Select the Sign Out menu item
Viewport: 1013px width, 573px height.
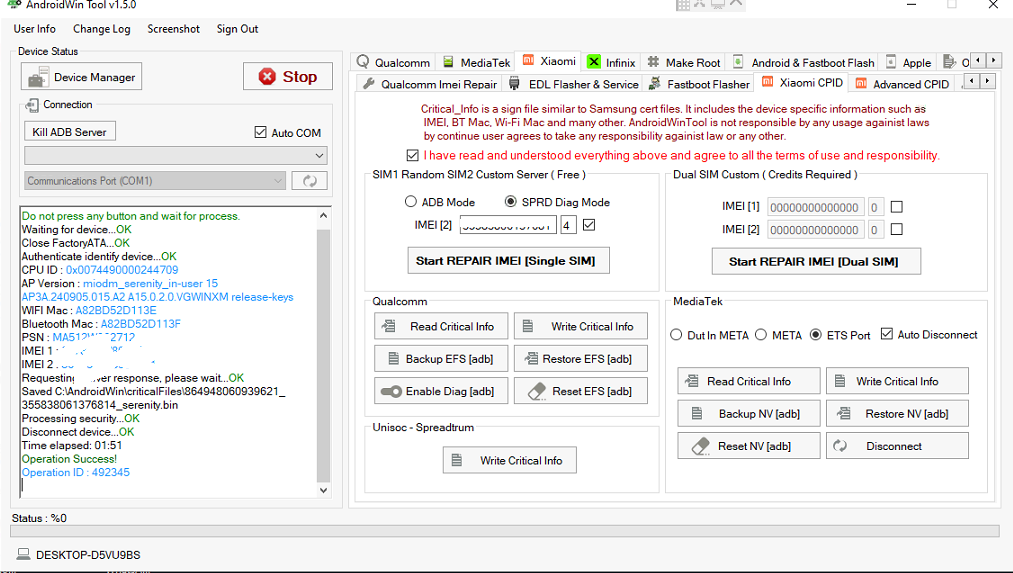click(237, 29)
